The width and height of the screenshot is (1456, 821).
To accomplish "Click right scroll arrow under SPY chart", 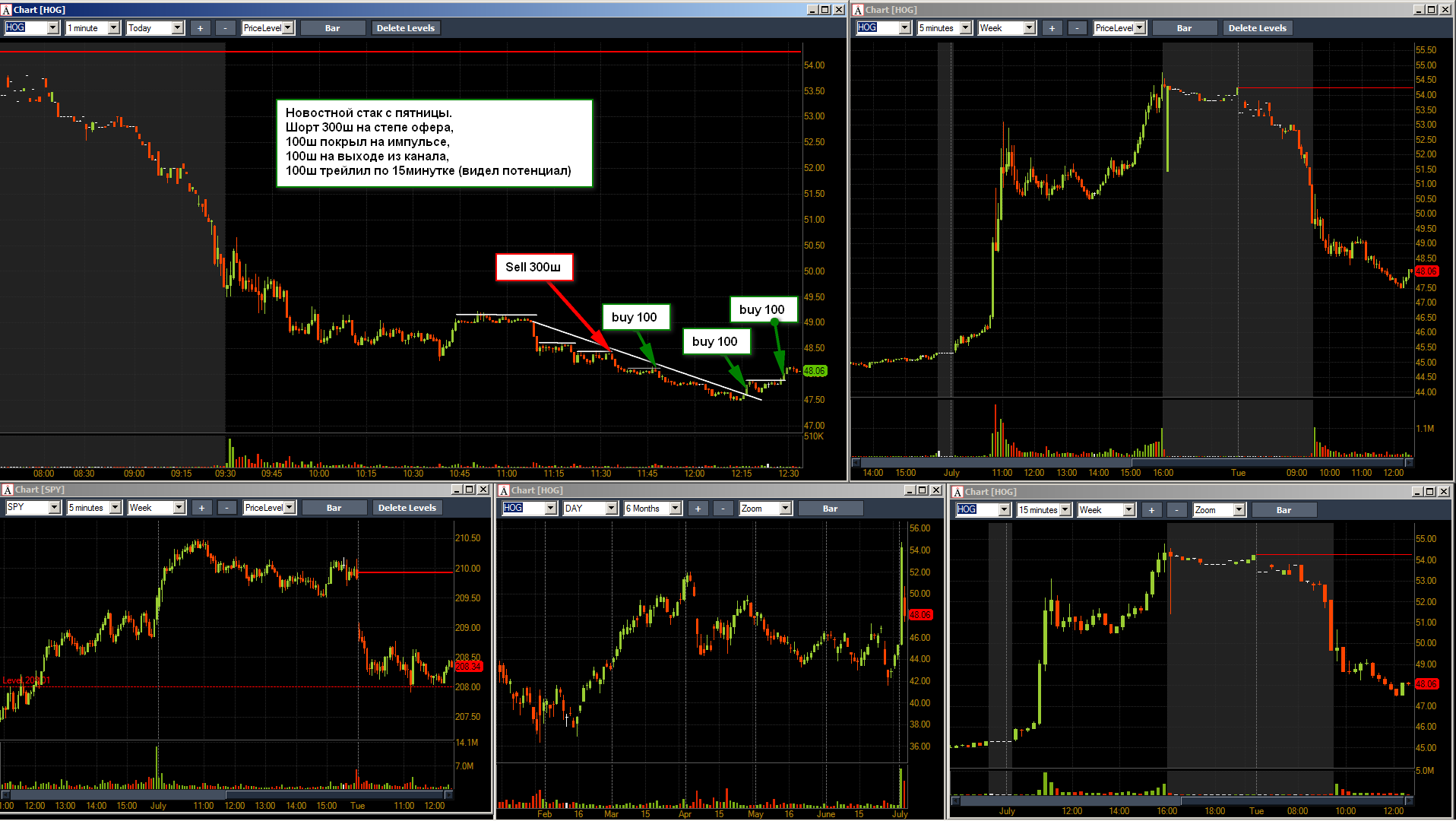I will tap(448, 794).
